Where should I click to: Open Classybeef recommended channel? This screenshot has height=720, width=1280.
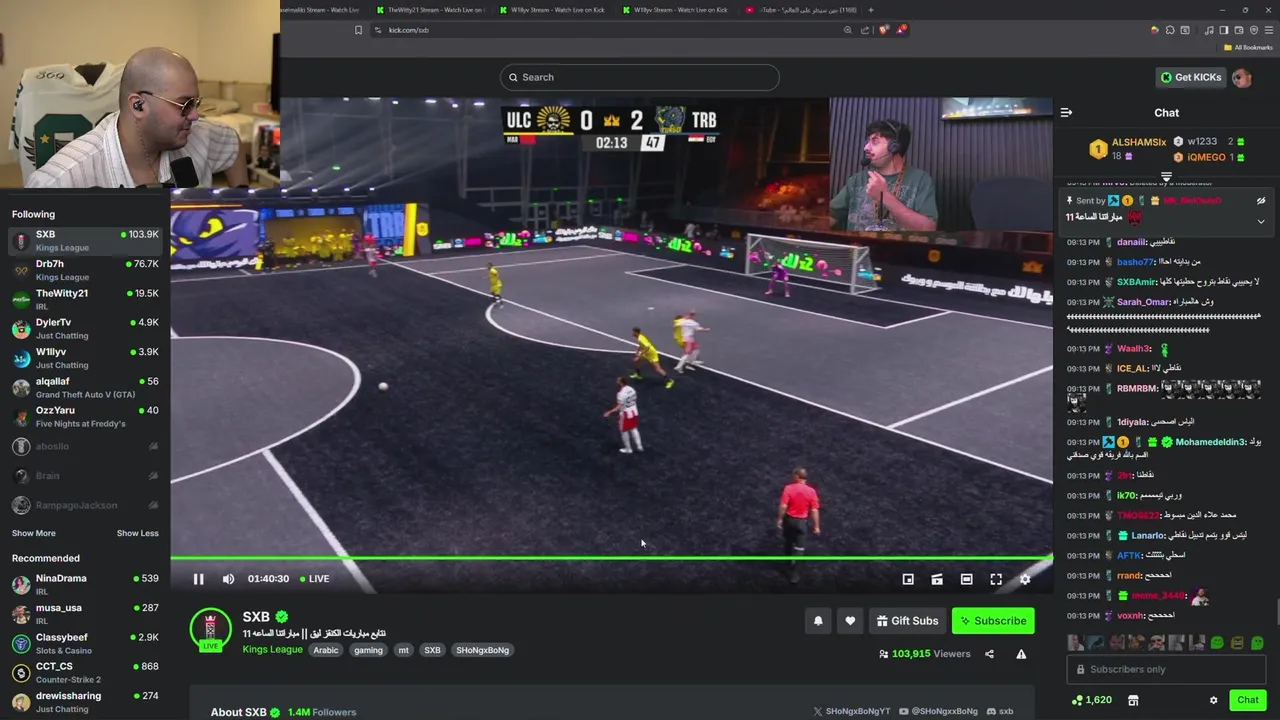click(x=85, y=643)
